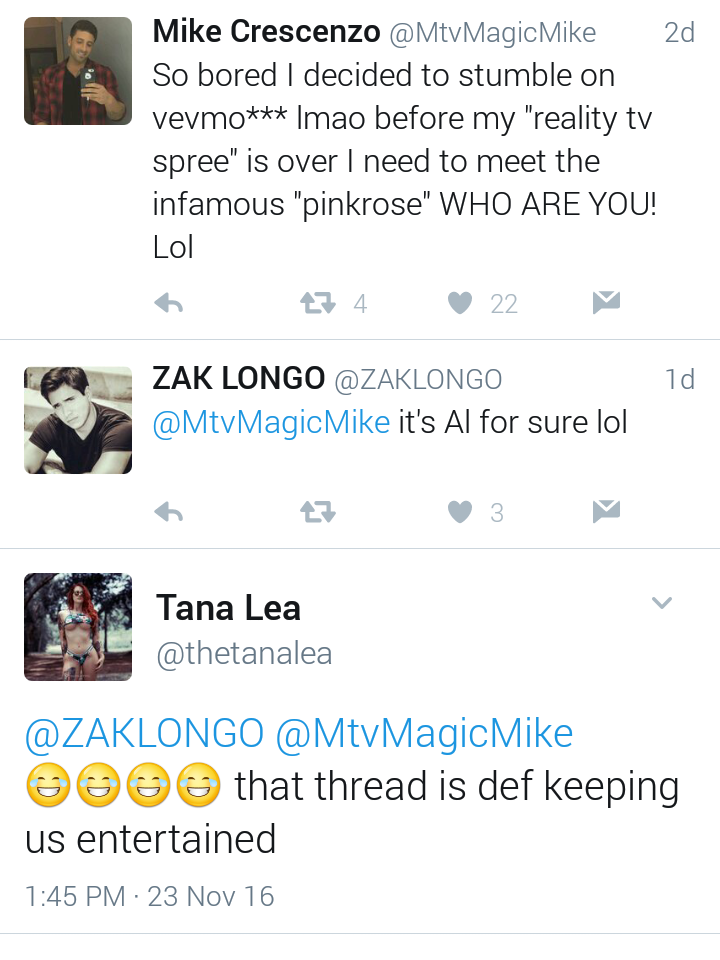Open @ZAKLONGO mention in Tana Lea's tweet
The height and width of the screenshot is (960, 720).
coord(144,733)
